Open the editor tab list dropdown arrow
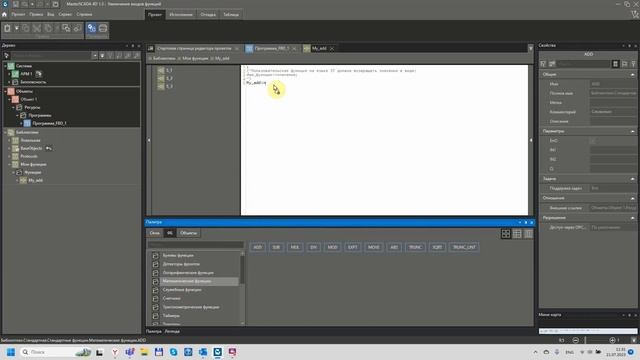640x360 pixels. click(531, 48)
